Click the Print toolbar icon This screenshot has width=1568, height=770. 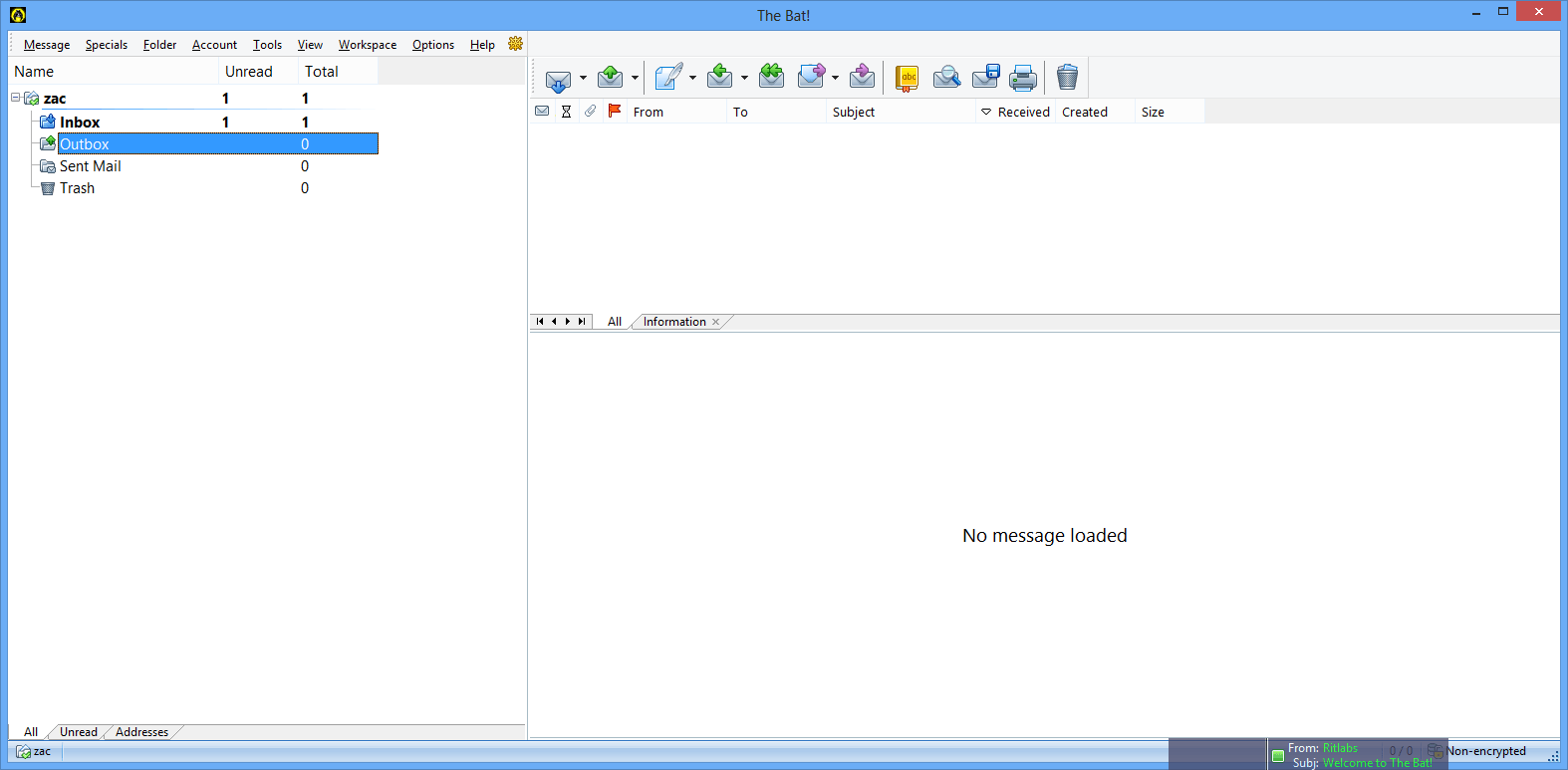click(x=1023, y=78)
